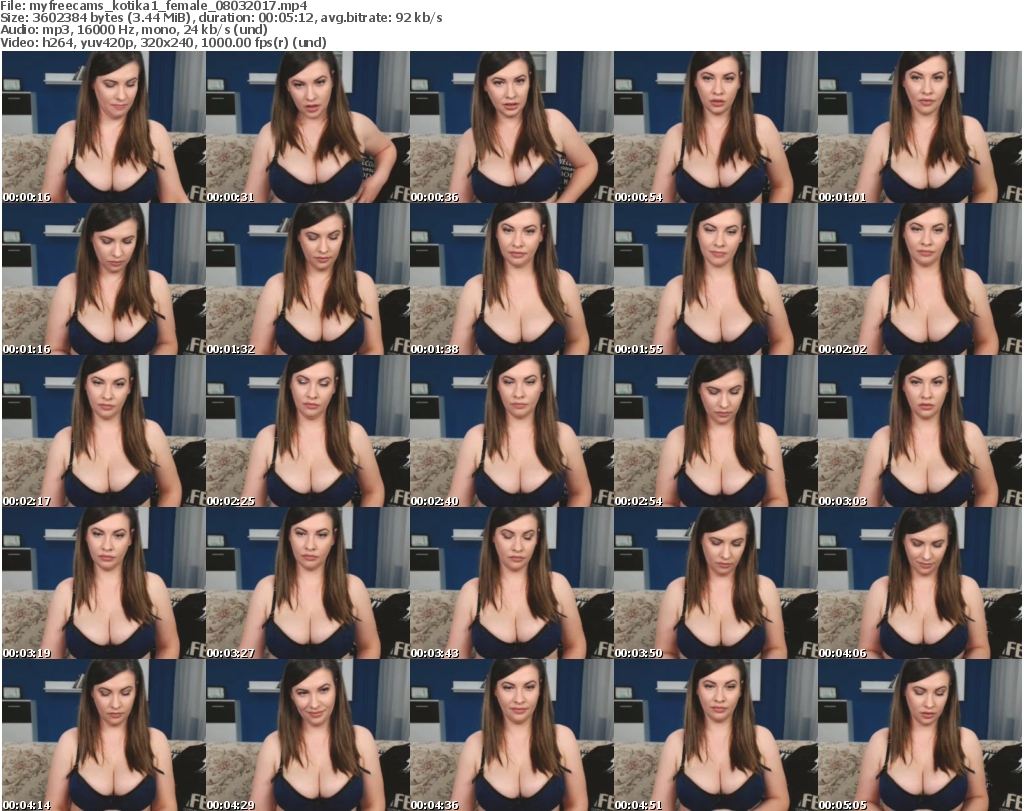
Task: Click the thumbnail at 00:03:19
Action: click(104, 583)
